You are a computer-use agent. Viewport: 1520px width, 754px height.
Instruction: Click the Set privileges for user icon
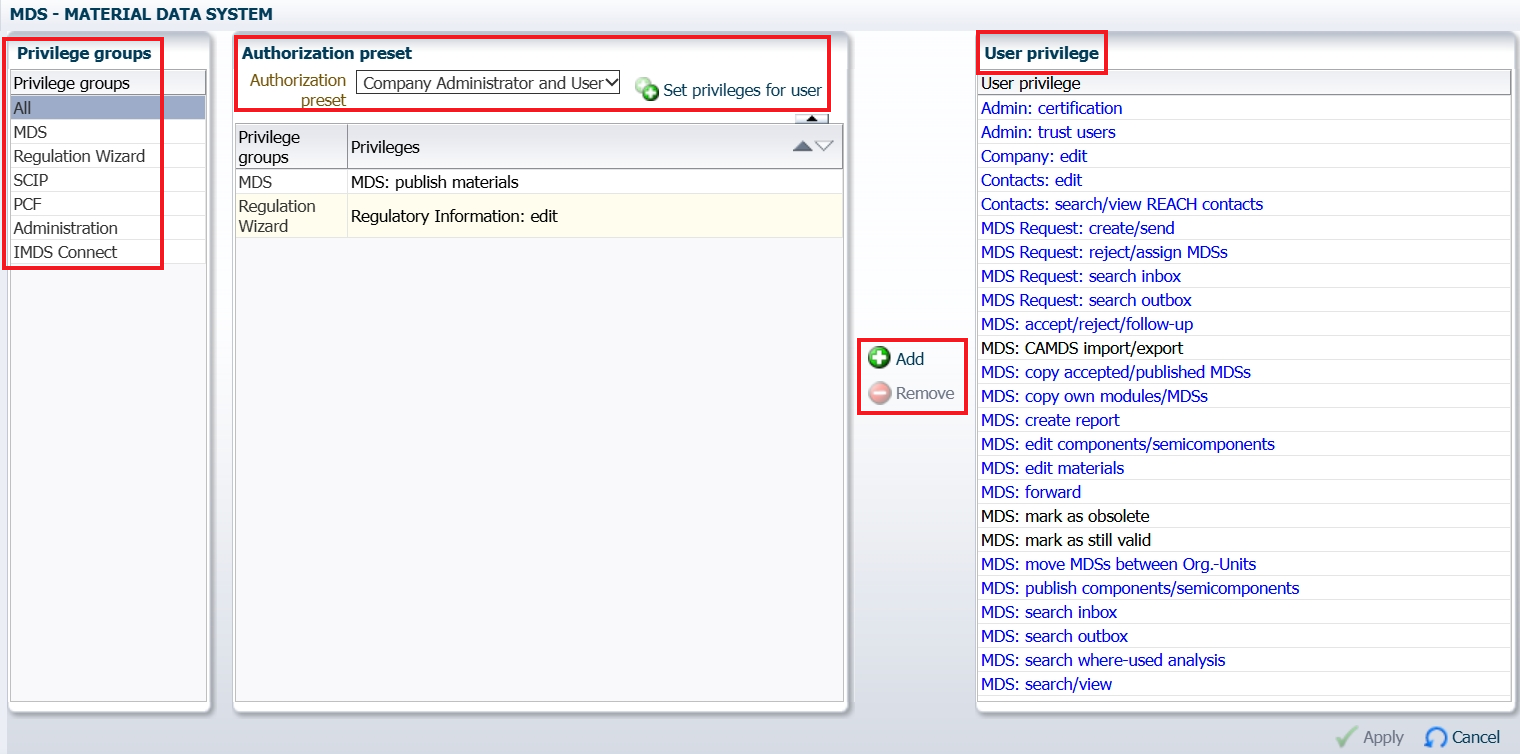[647, 89]
